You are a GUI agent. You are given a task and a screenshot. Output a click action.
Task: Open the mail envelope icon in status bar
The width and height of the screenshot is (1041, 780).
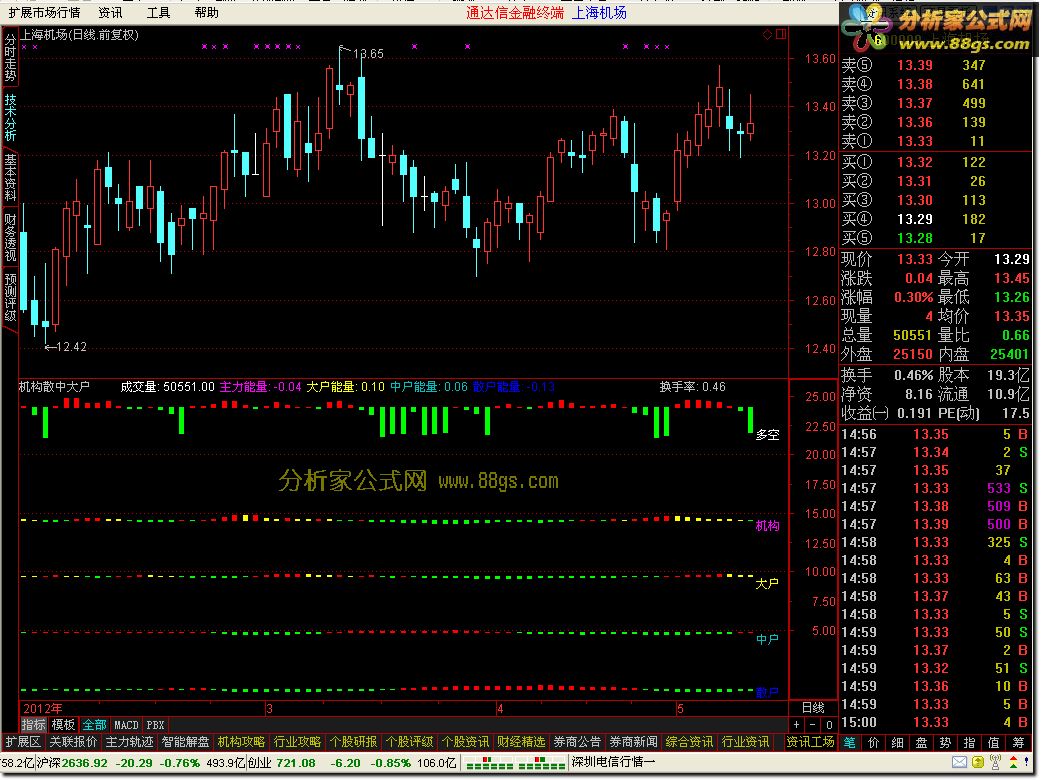(959, 762)
